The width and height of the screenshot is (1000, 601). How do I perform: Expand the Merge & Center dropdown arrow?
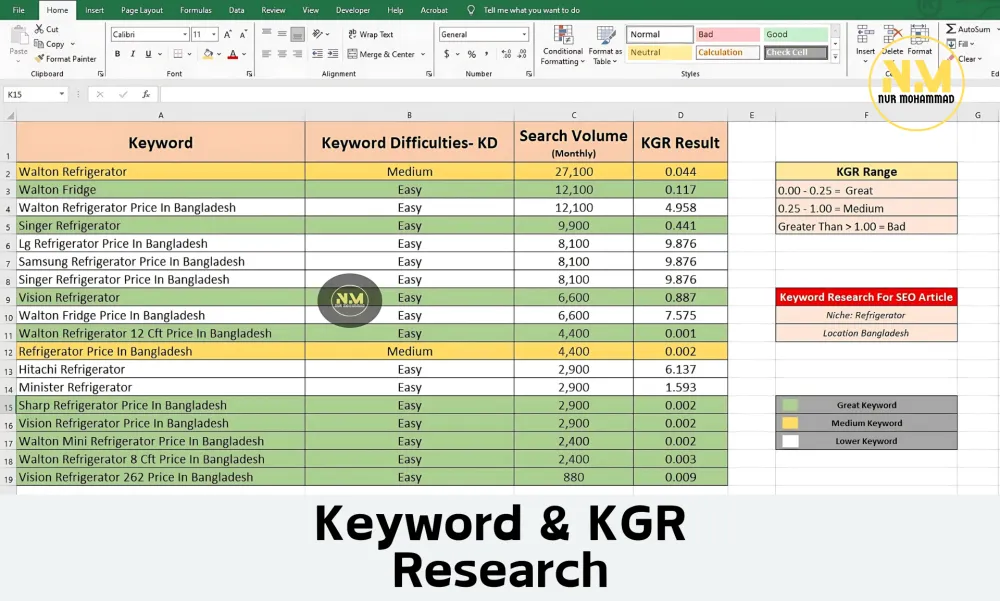tap(423, 54)
